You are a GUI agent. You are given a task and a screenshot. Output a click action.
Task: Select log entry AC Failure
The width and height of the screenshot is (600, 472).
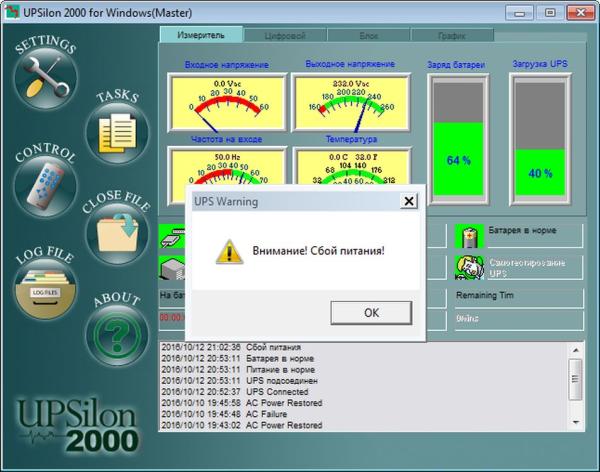(224, 414)
